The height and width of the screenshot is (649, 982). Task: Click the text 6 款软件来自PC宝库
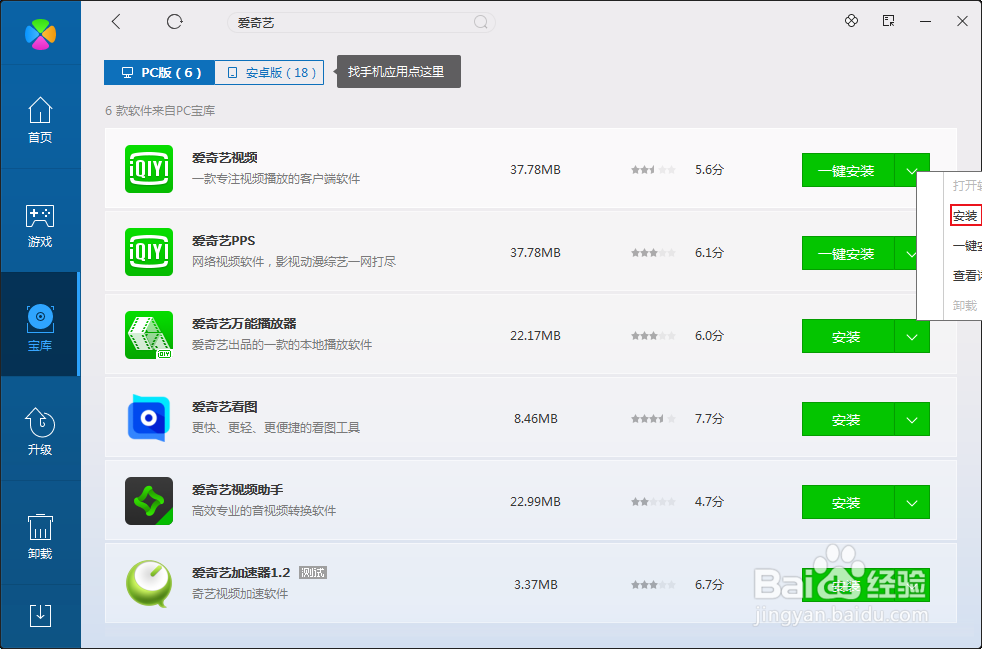(x=160, y=111)
